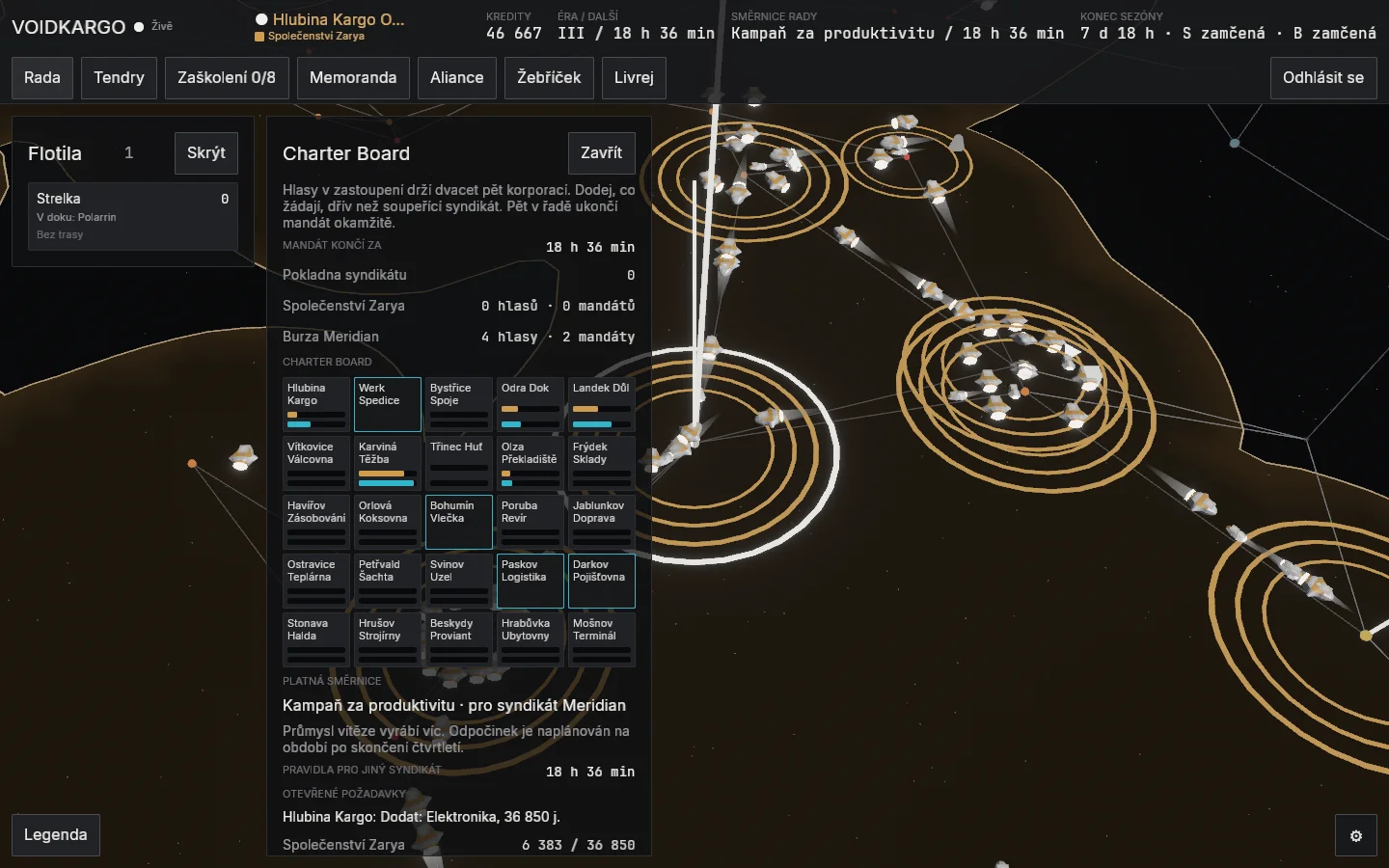
Task: Select Havířov Zásobování charter tile
Action: (316, 522)
